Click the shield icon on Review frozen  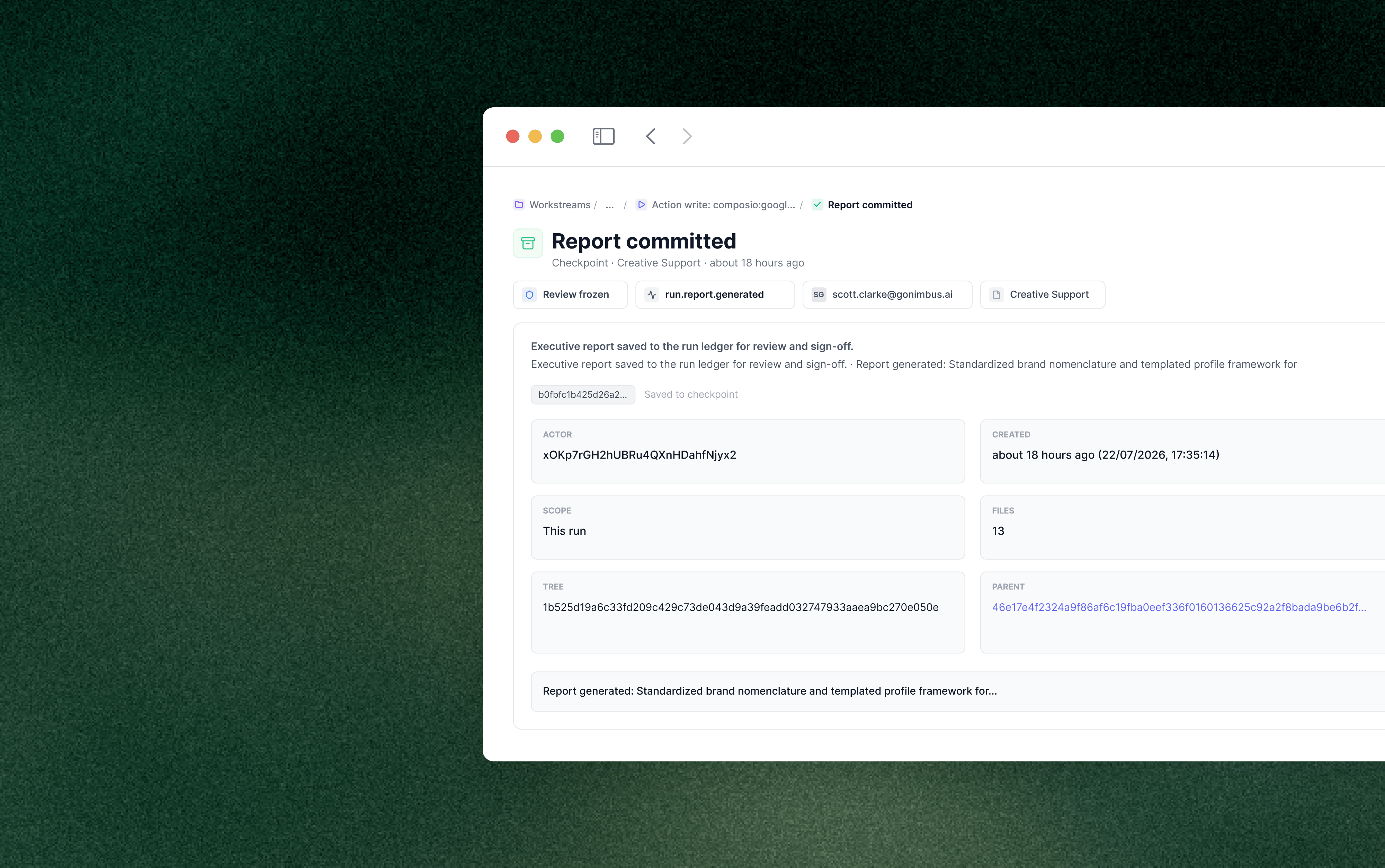tap(529, 295)
